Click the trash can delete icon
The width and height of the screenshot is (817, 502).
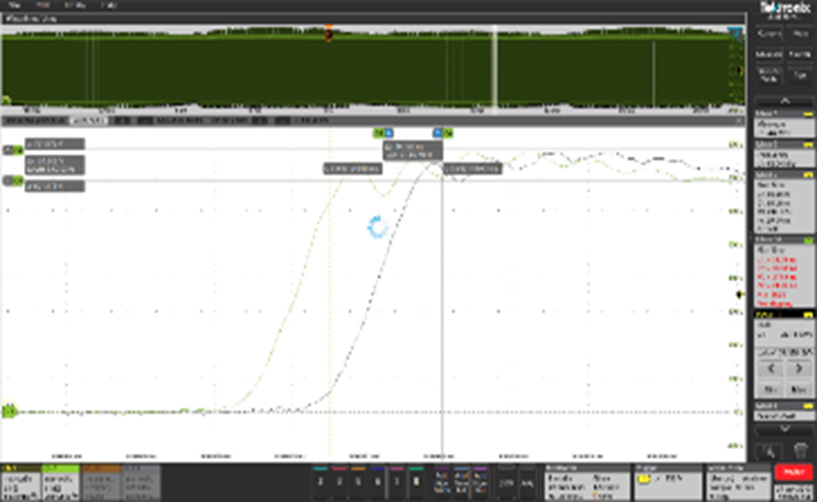(800, 453)
